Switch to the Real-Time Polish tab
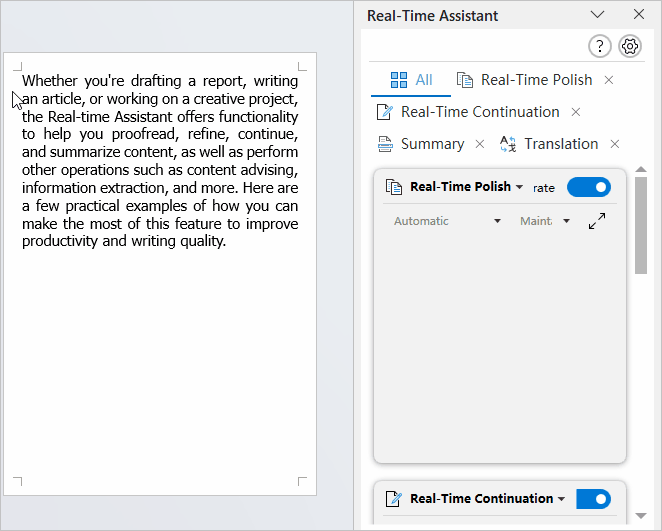 pos(525,80)
